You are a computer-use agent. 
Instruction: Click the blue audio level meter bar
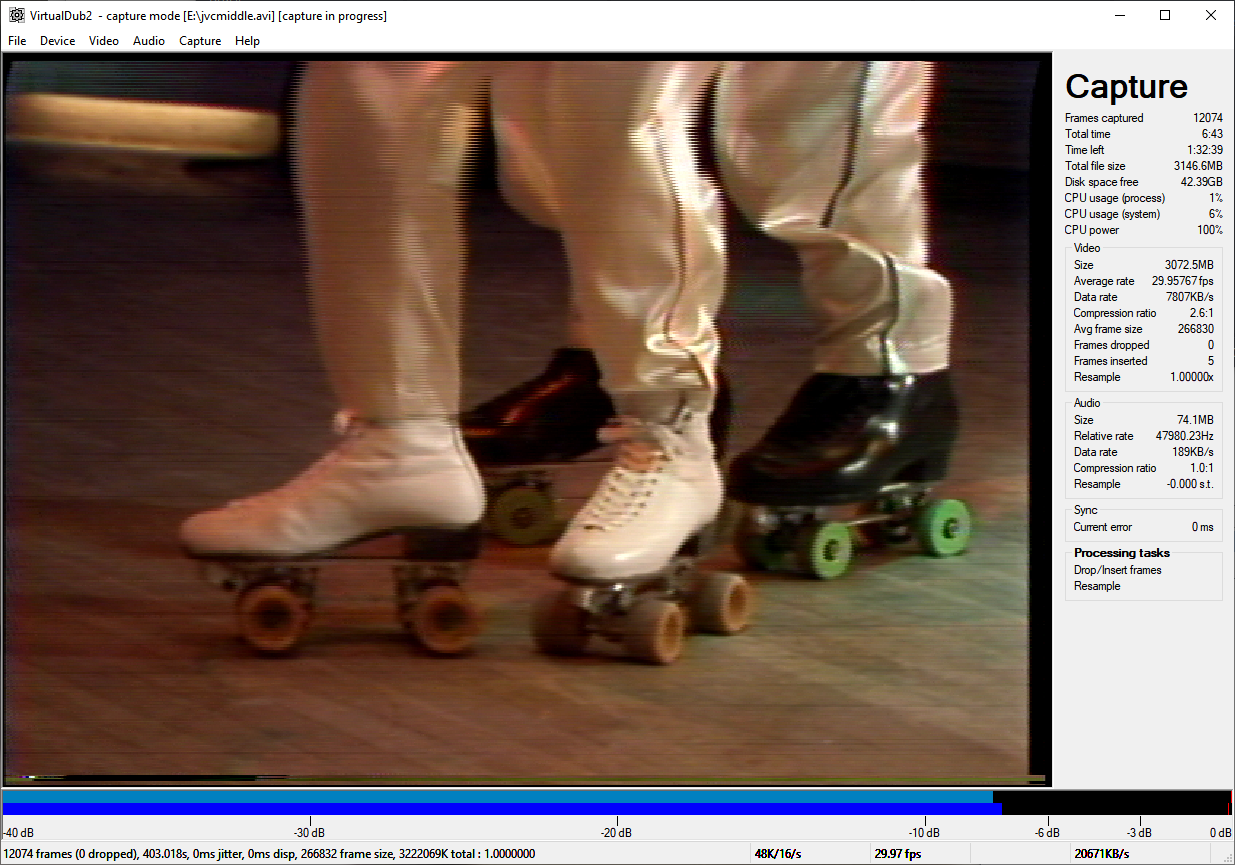pos(500,803)
